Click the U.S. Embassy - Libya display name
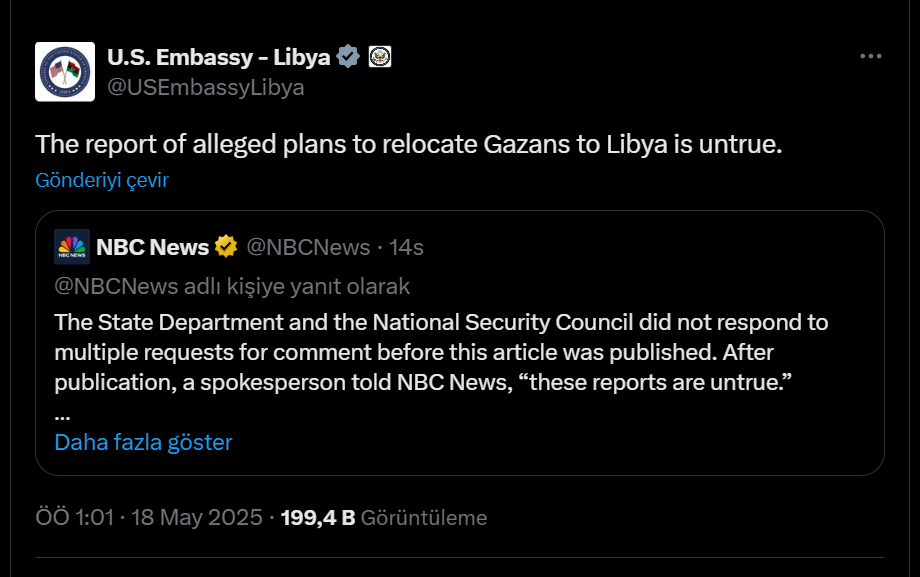 tap(219, 58)
